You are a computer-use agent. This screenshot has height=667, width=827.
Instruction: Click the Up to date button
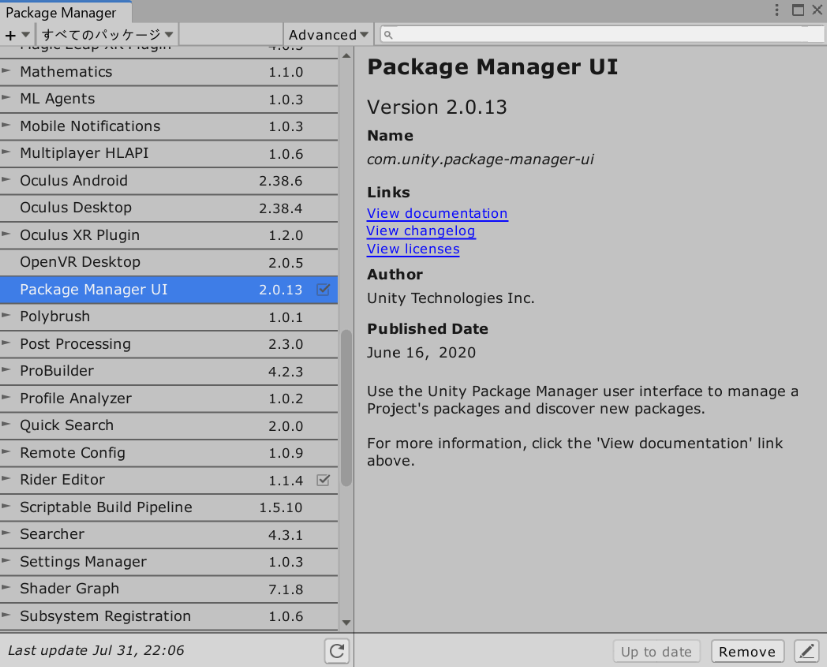(656, 652)
